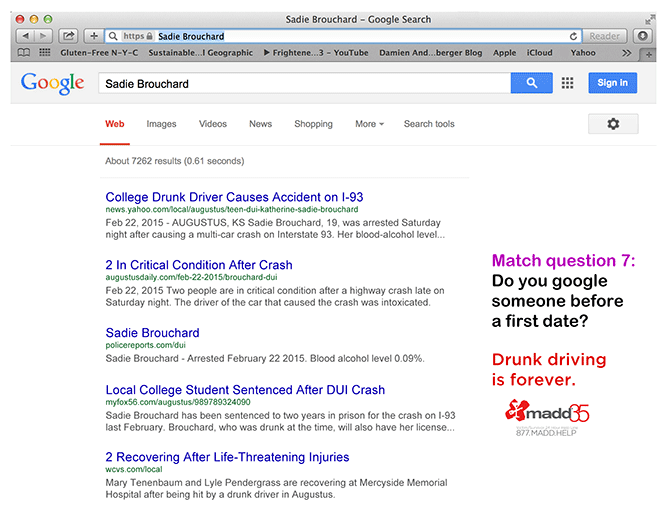Enter full screen with corner arrows
Viewport: 668px width, 515px height.
pos(649,19)
